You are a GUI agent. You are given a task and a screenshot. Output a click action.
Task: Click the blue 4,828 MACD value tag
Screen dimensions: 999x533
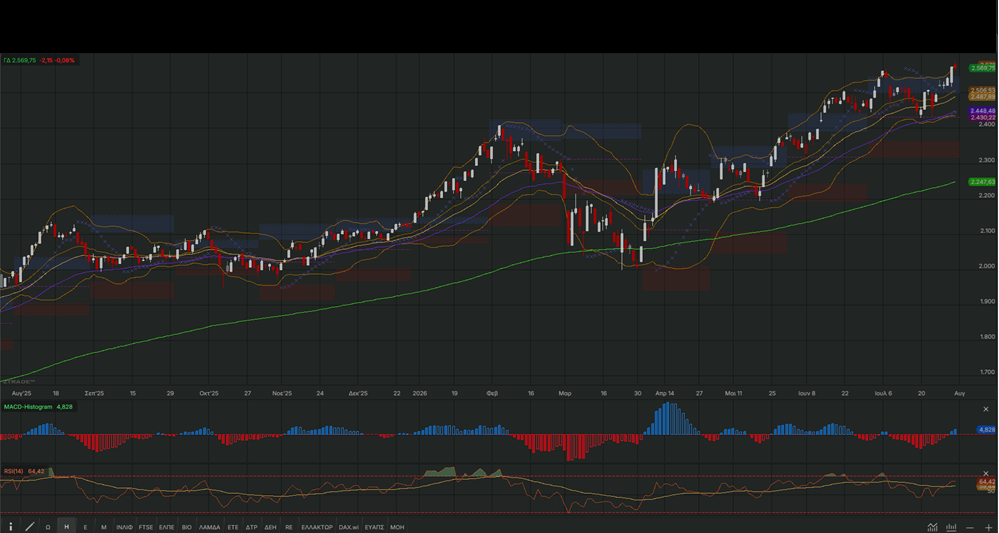click(986, 430)
